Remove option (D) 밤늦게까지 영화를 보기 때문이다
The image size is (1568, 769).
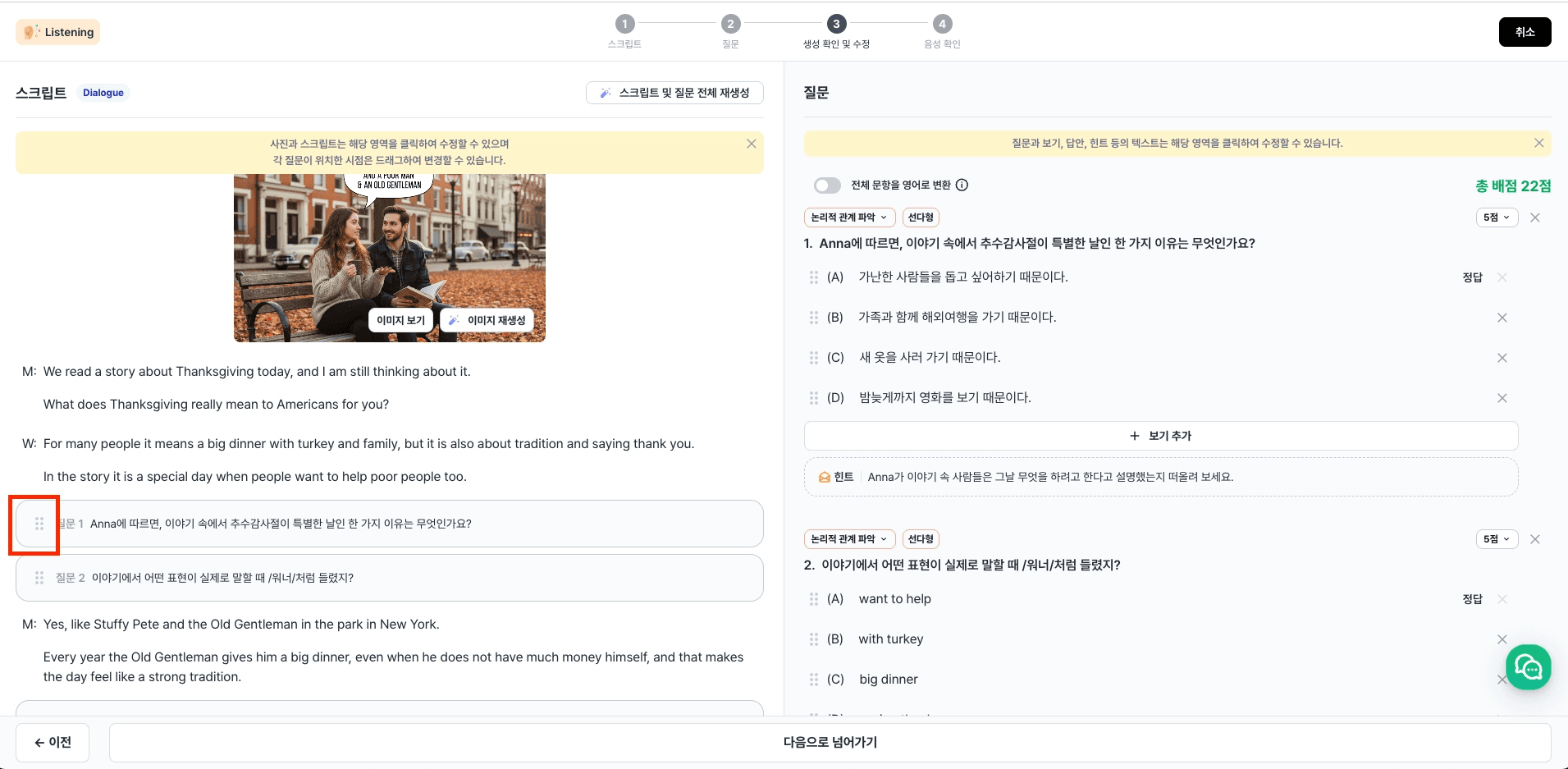tap(1502, 398)
